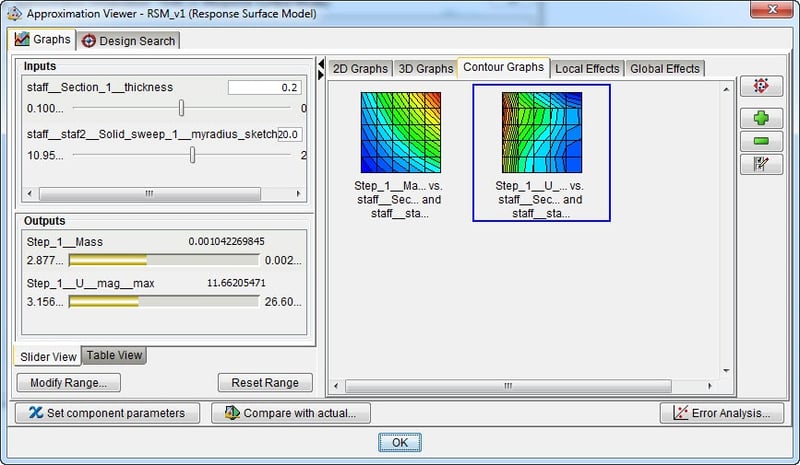Switch to Slider View tab

(x=48, y=356)
